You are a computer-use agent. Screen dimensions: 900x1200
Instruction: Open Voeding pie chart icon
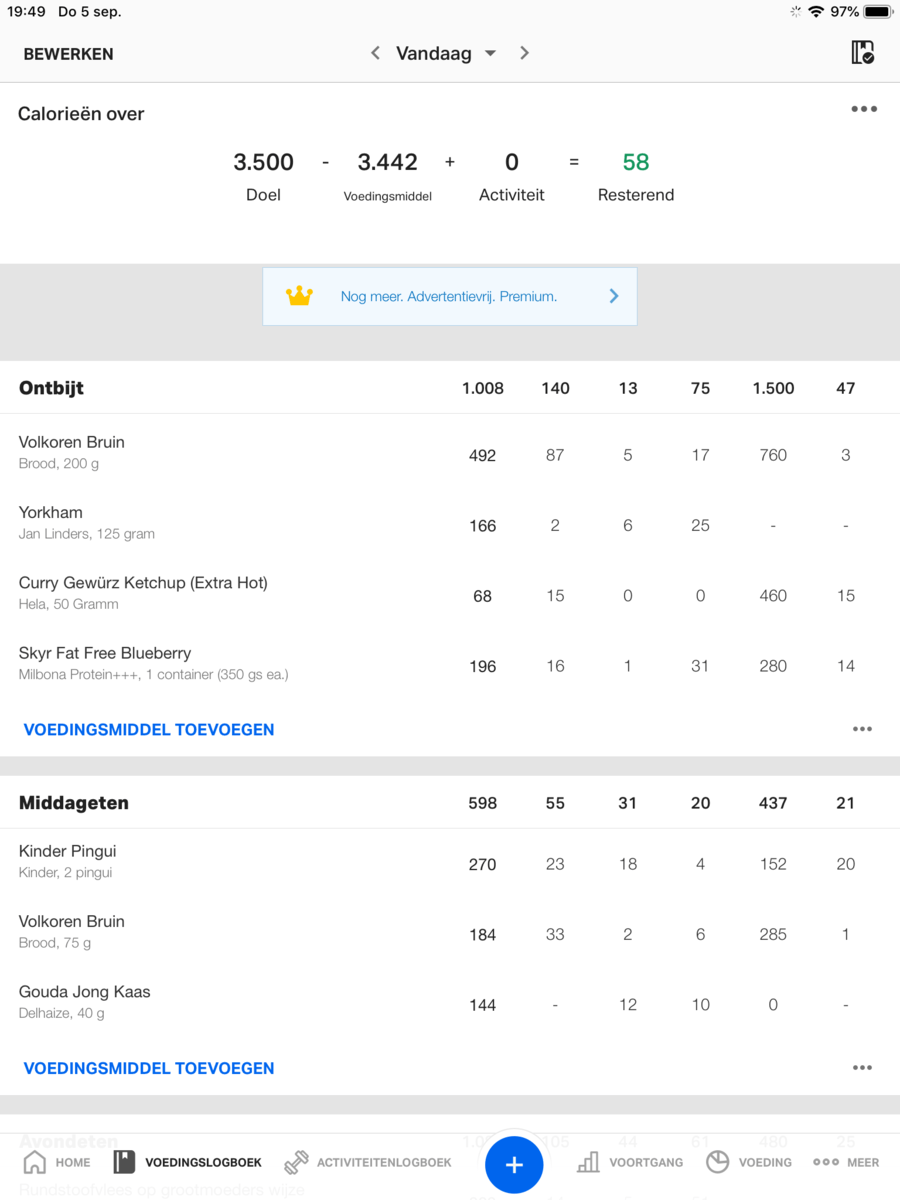717,1162
